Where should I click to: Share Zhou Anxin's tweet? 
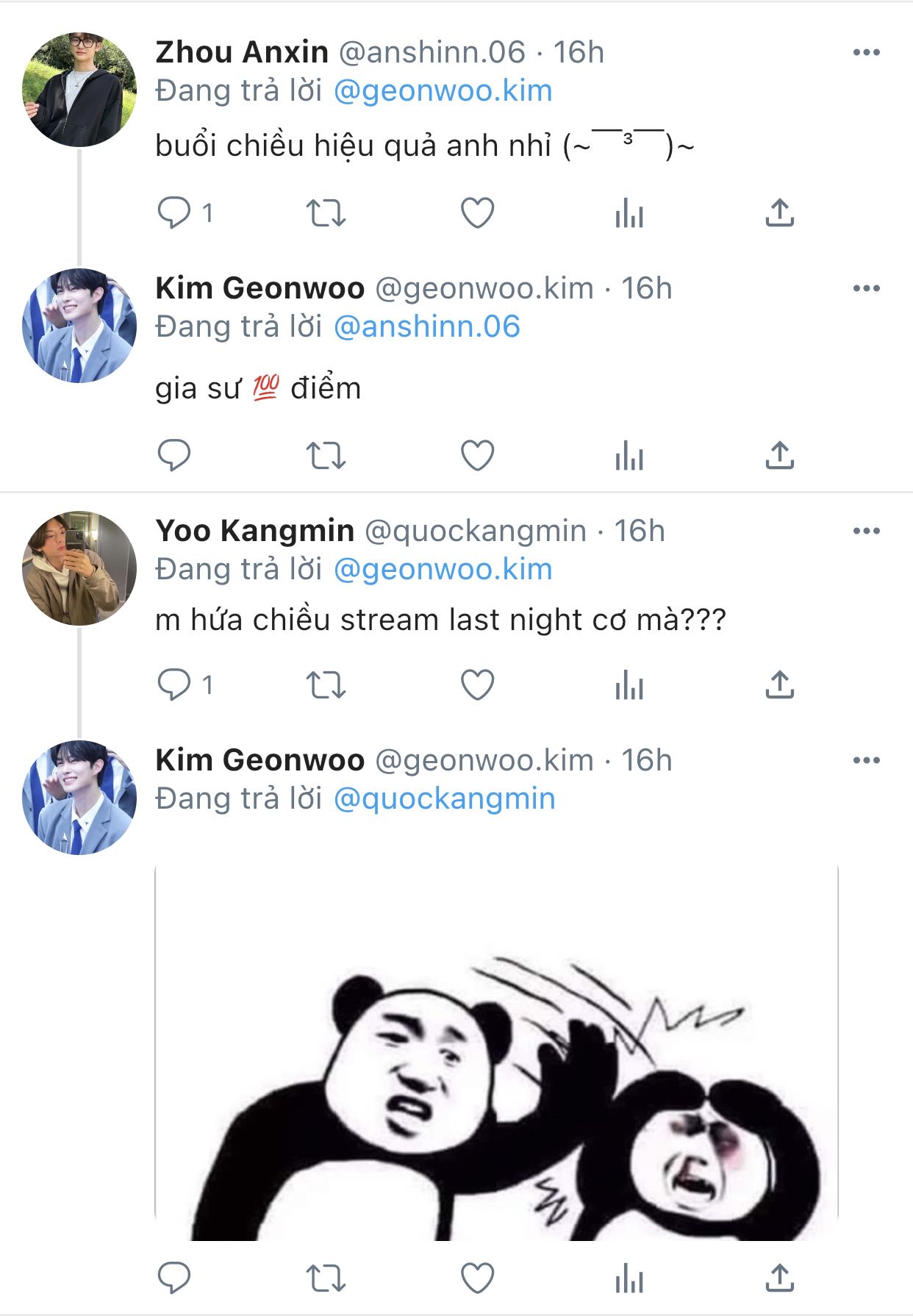tap(779, 213)
